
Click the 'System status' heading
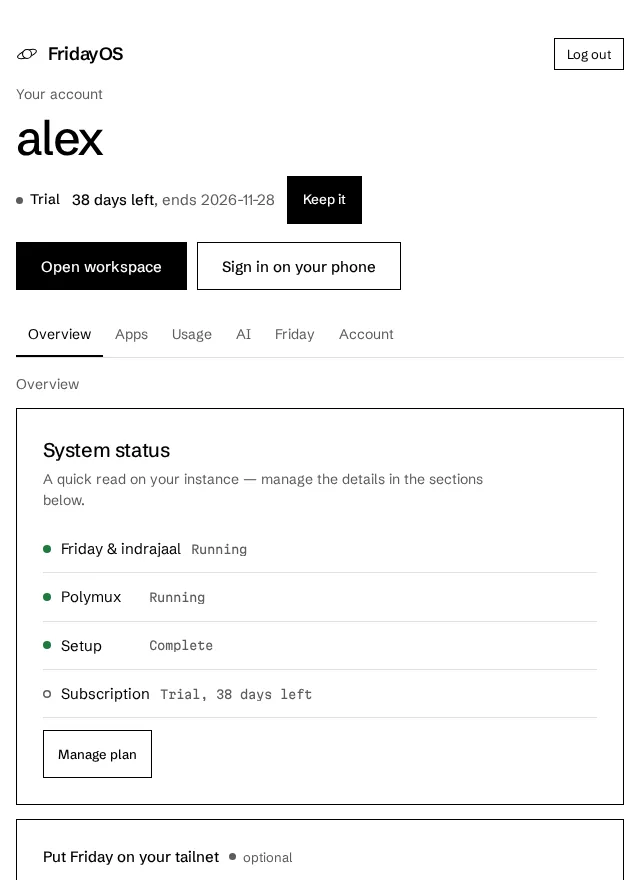106,450
